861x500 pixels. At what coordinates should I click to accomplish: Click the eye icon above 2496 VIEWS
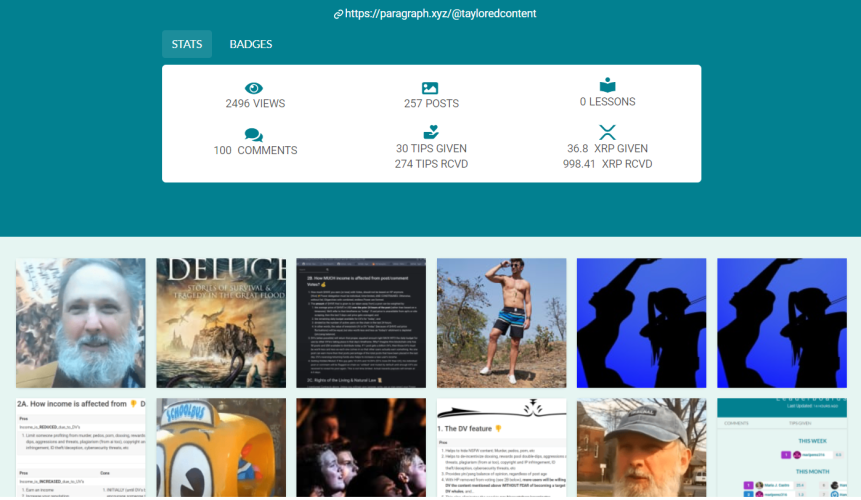(254, 88)
